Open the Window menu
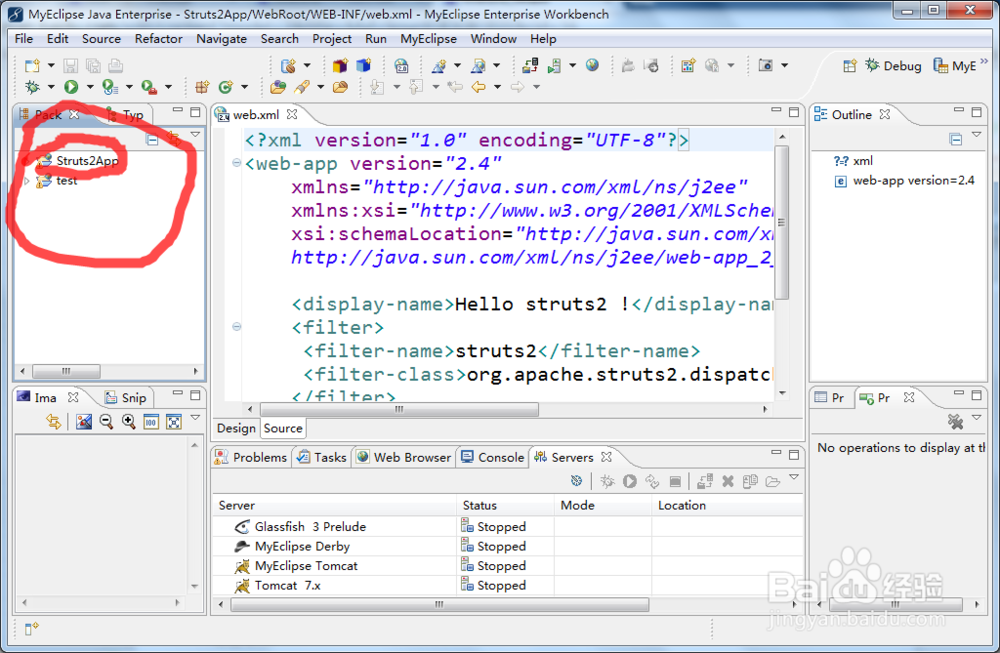 (493, 39)
